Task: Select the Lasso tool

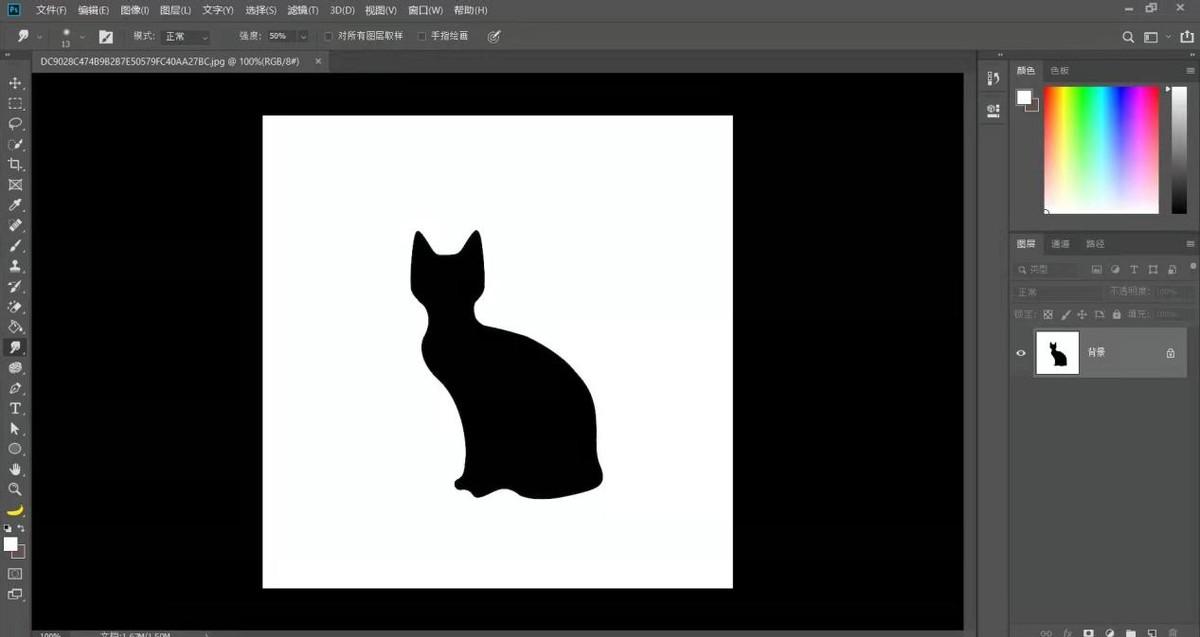Action: click(x=15, y=124)
